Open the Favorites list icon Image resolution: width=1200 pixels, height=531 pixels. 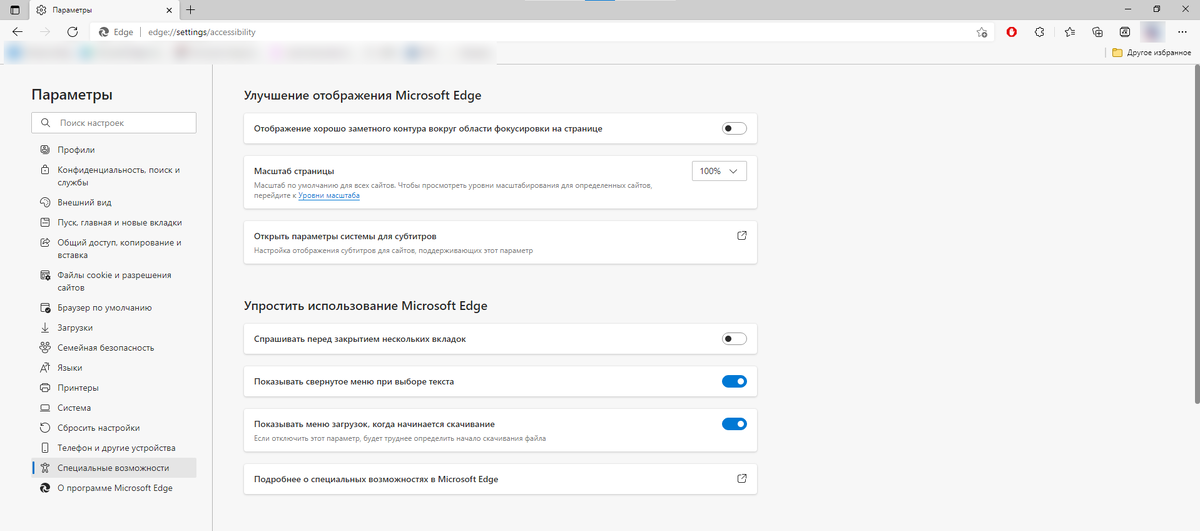(x=1070, y=32)
